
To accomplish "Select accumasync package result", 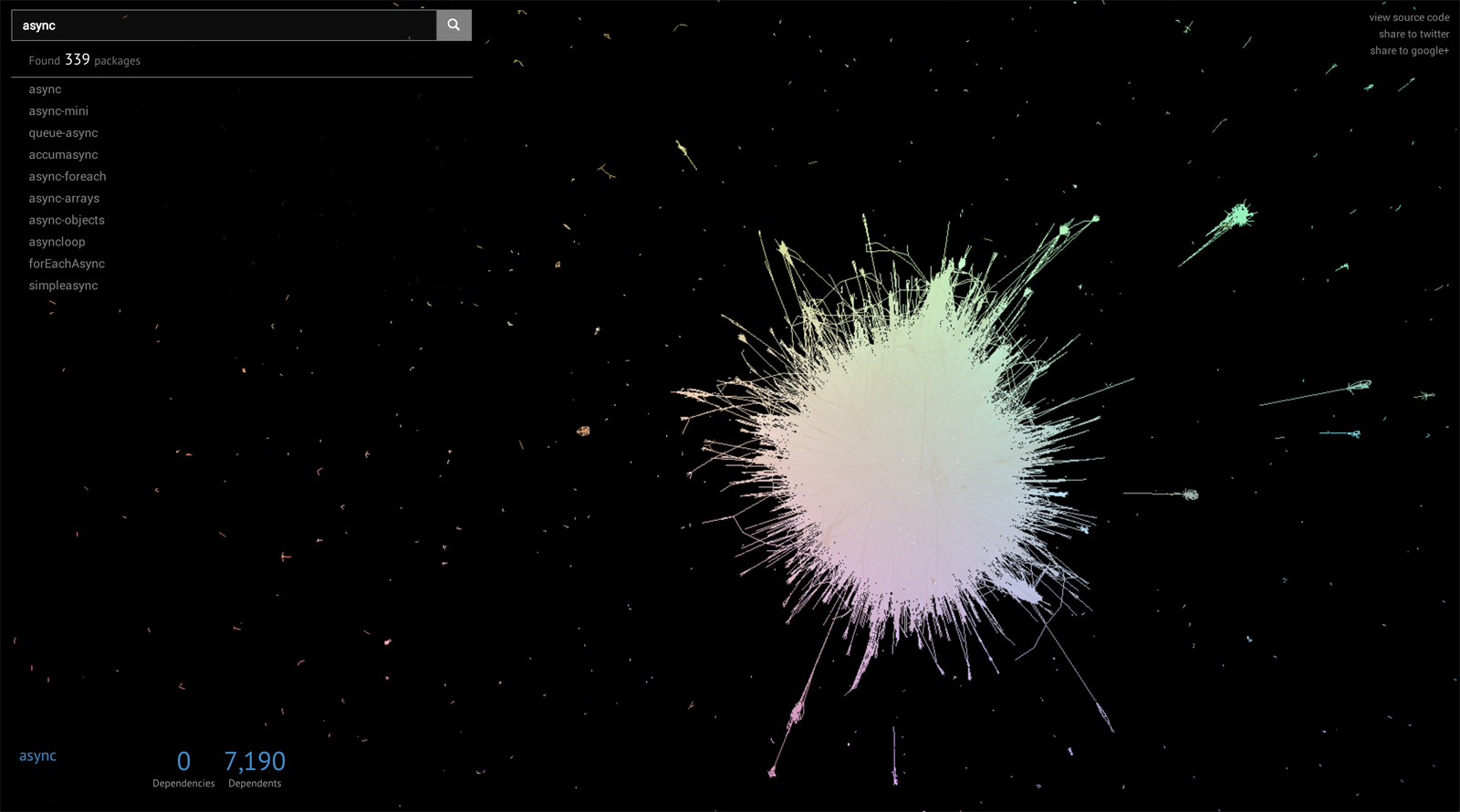I will click(63, 155).
